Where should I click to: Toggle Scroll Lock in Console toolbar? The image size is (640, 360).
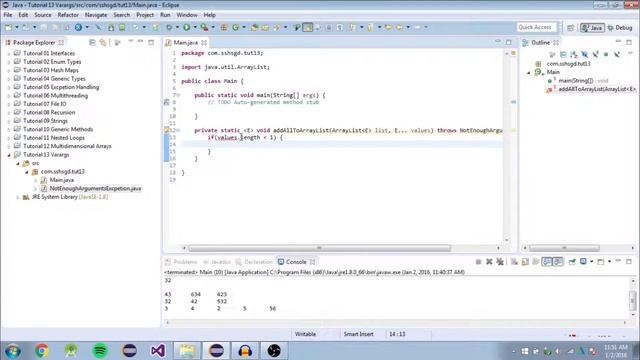[525, 262]
